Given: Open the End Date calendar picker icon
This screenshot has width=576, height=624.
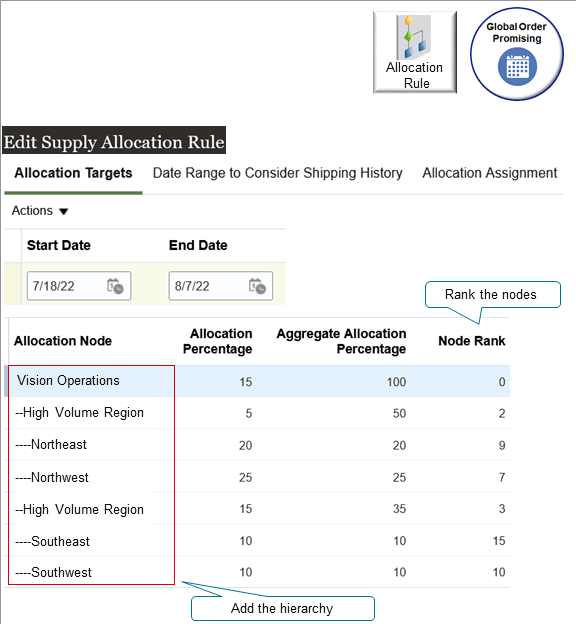Looking at the screenshot, I should 257,286.
